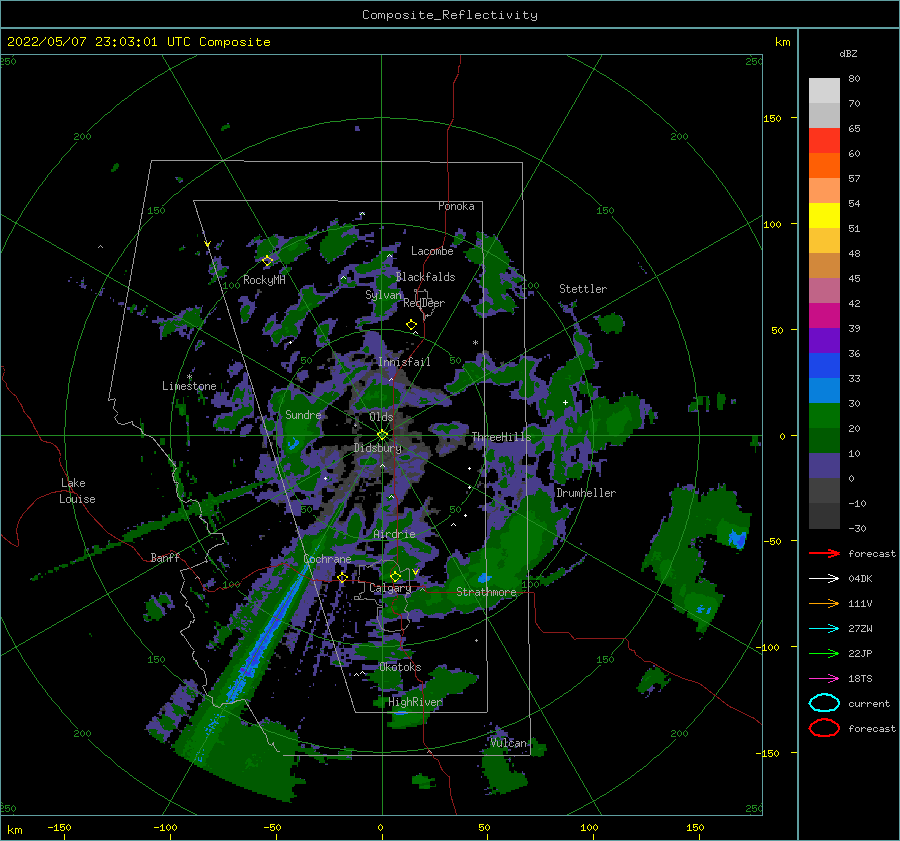Select the light blue 30-33 dBZ swatch
Image resolution: width=900 pixels, height=841 pixels.
click(x=824, y=390)
